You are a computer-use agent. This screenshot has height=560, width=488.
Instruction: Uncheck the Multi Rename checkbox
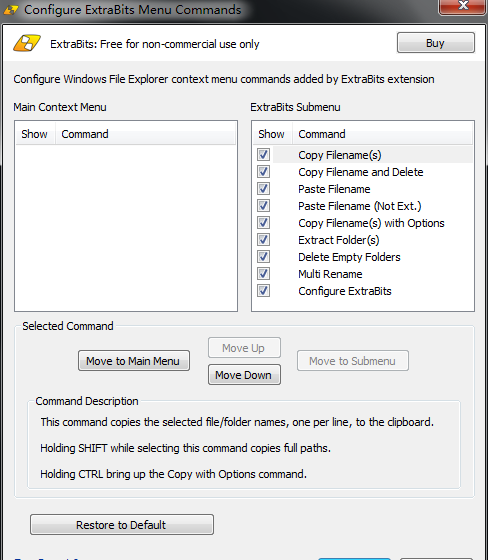tap(263, 274)
